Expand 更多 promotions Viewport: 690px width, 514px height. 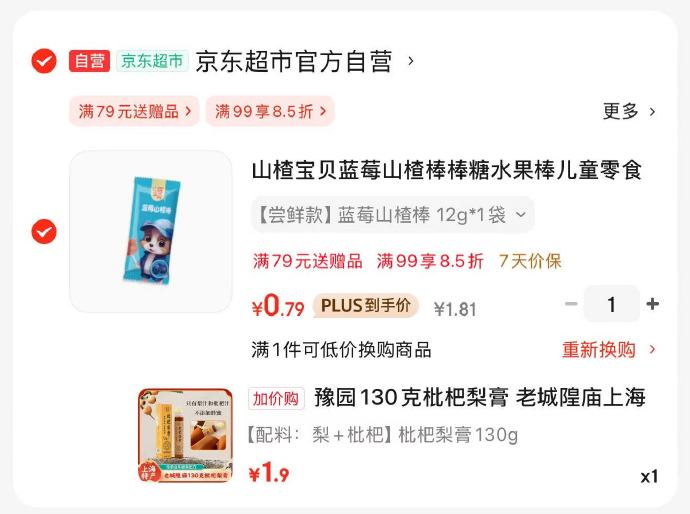[629, 111]
